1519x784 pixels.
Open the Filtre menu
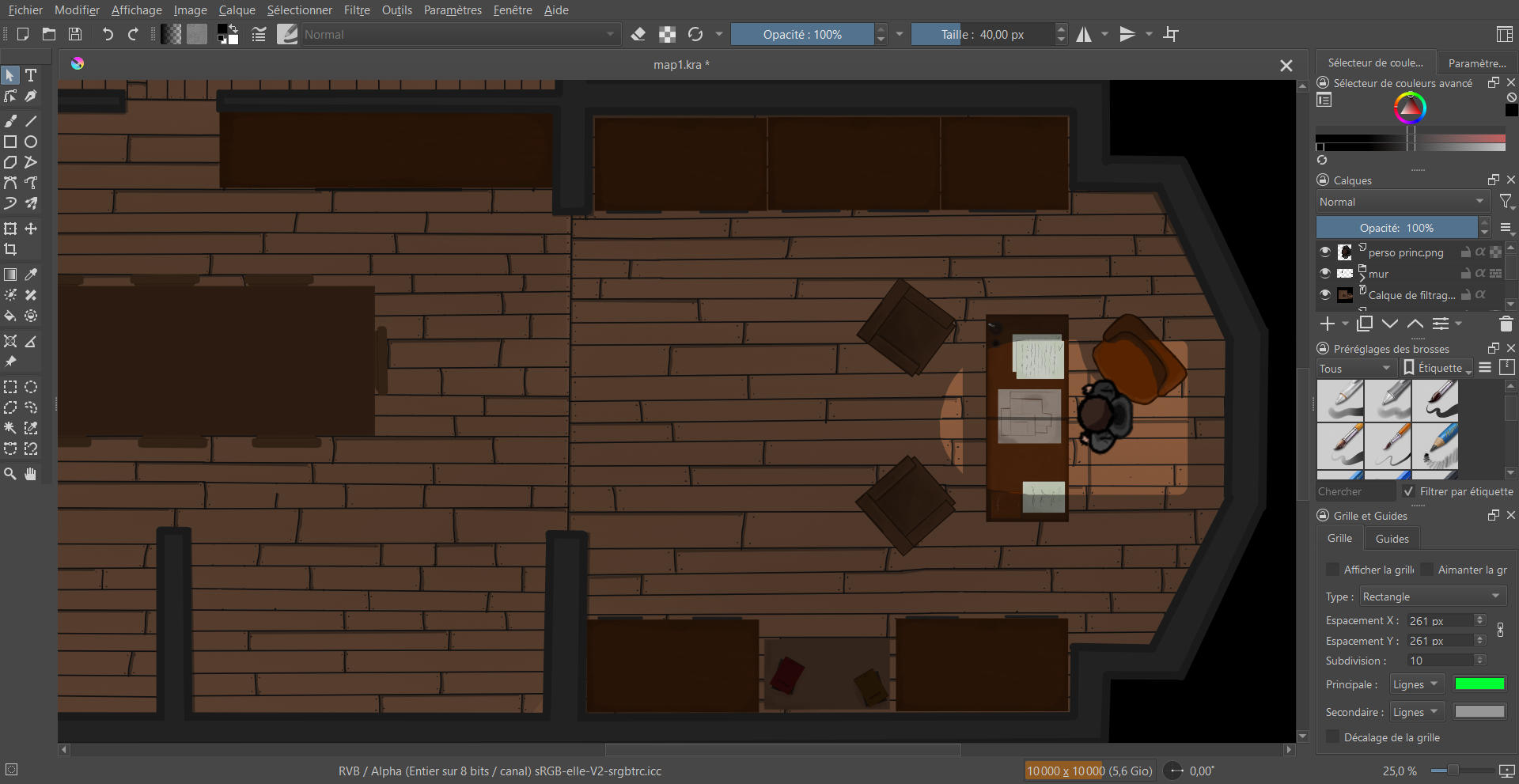[357, 10]
